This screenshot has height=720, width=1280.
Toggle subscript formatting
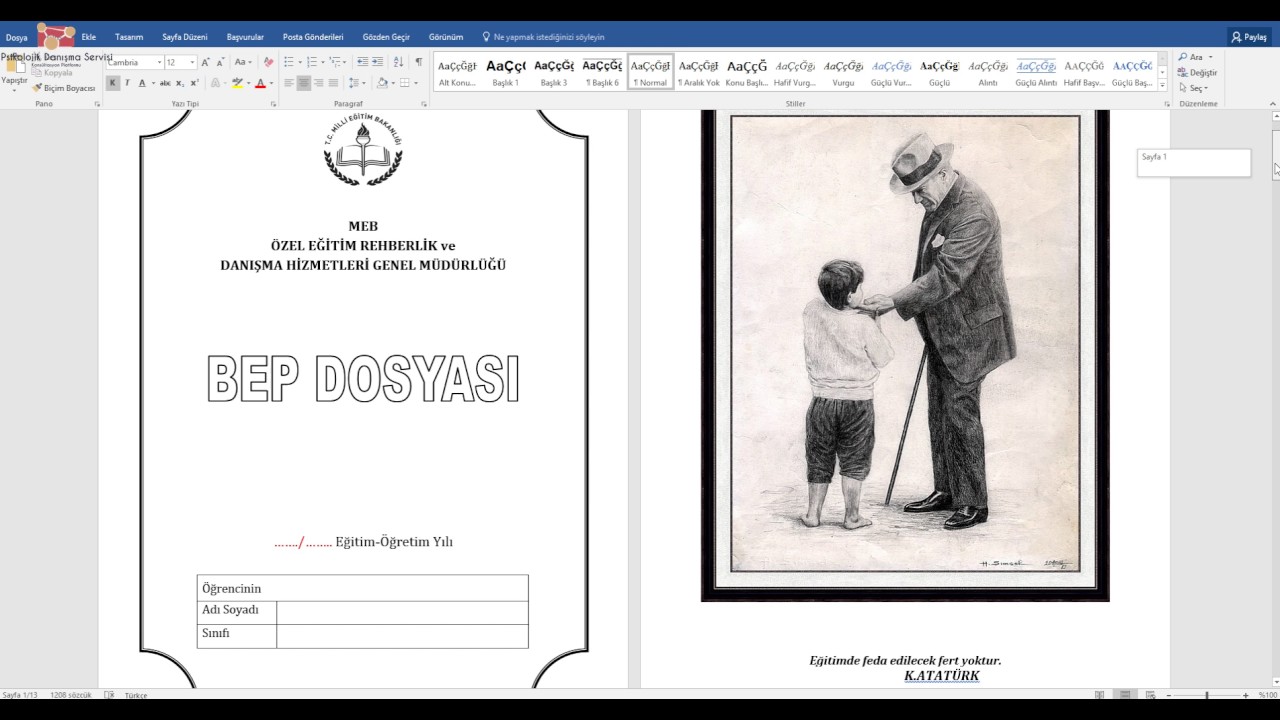[180, 83]
